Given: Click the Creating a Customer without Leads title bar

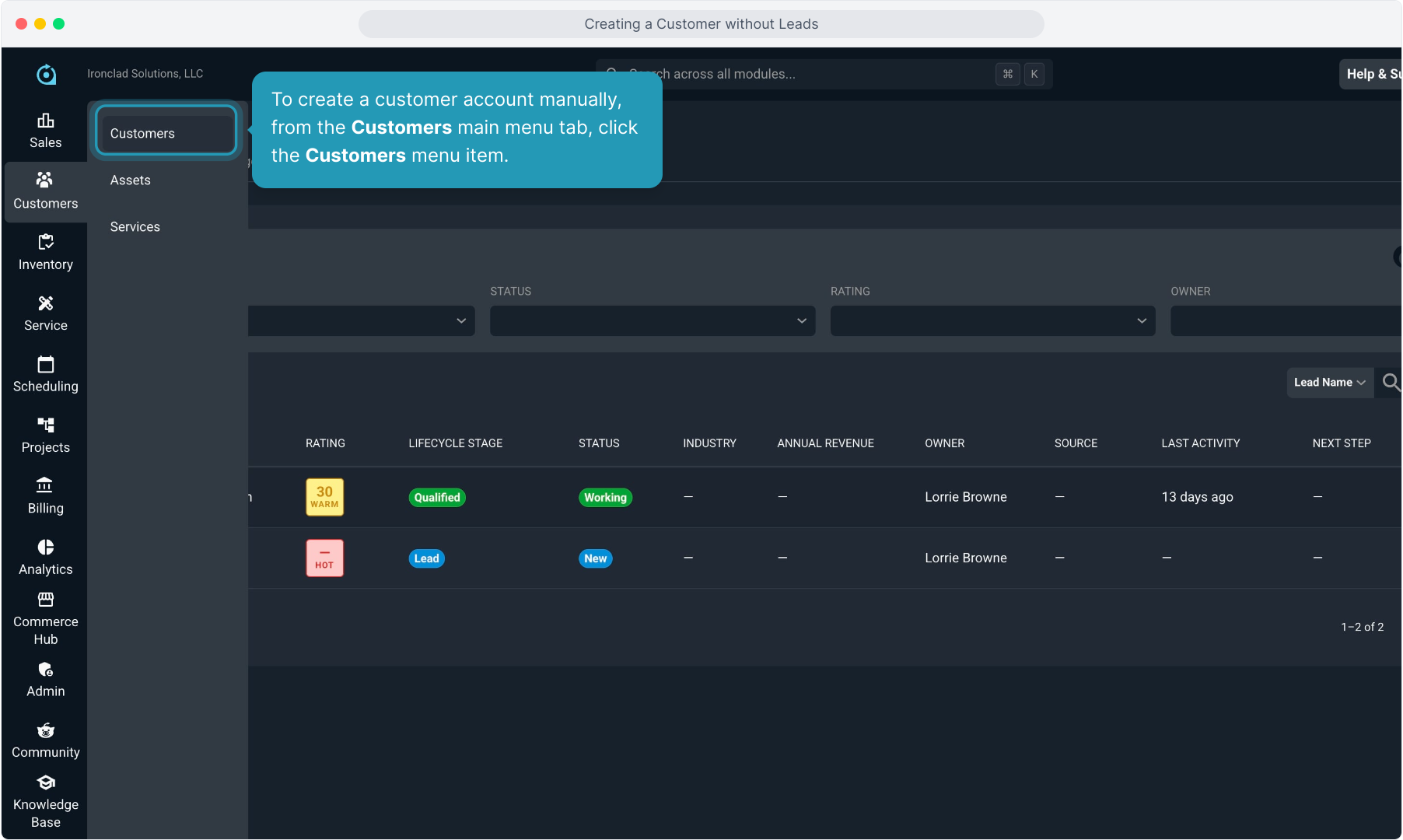Looking at the screenshot, I should pos(701,24).
